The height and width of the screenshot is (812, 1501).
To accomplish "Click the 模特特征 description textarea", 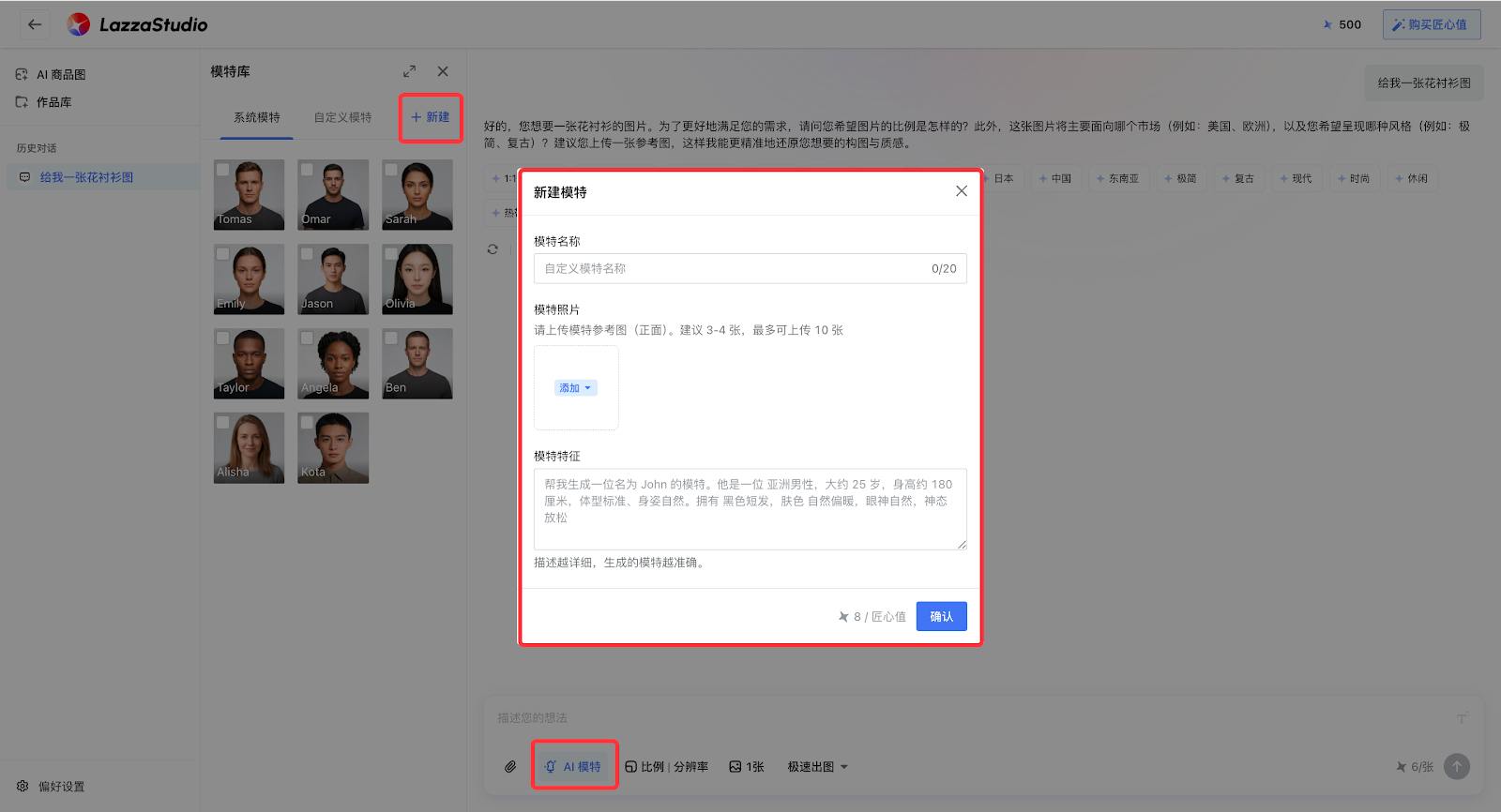I will [750, 508].
